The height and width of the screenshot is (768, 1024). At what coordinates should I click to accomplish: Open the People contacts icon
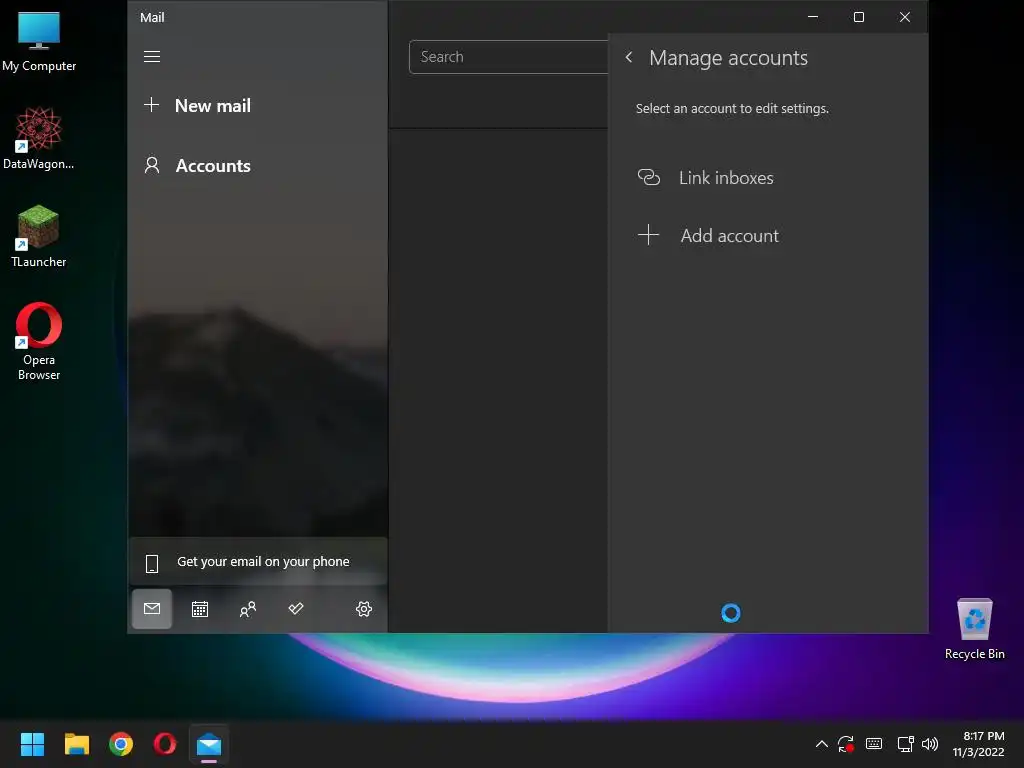tap(248, 609)
